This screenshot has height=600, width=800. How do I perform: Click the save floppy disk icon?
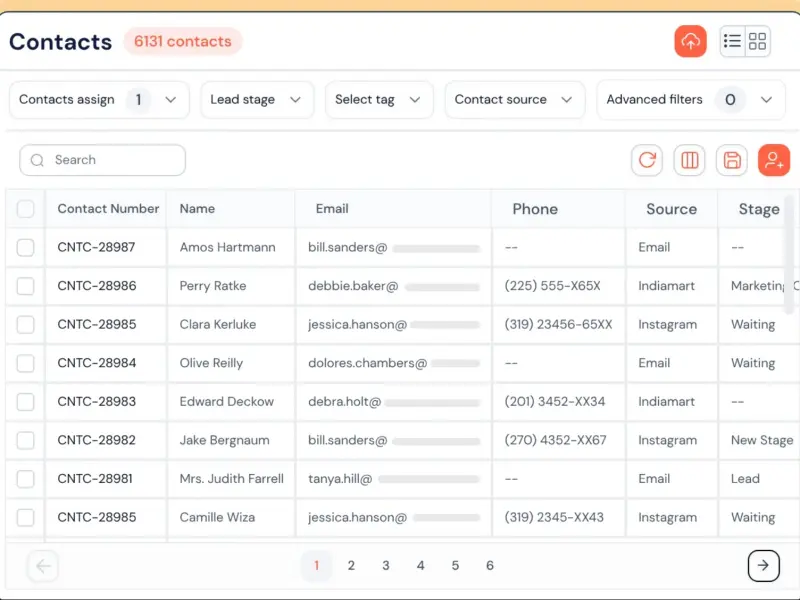732,160
